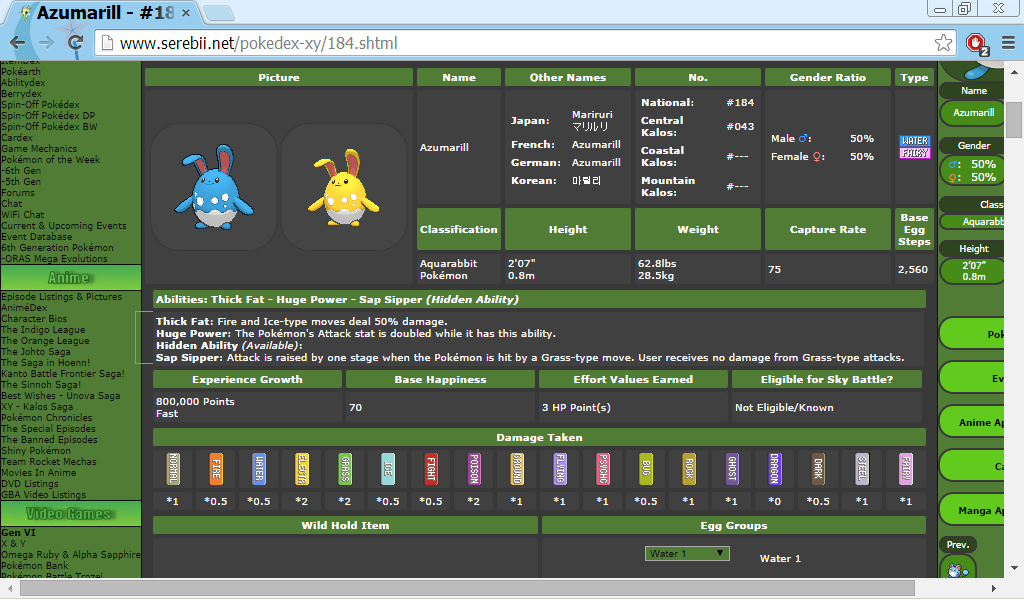Image resolution: width=1024 pixels, height=600 pixels.
Task: Open Episode Listings & Pictures link
Action: (x=62, y=296)
